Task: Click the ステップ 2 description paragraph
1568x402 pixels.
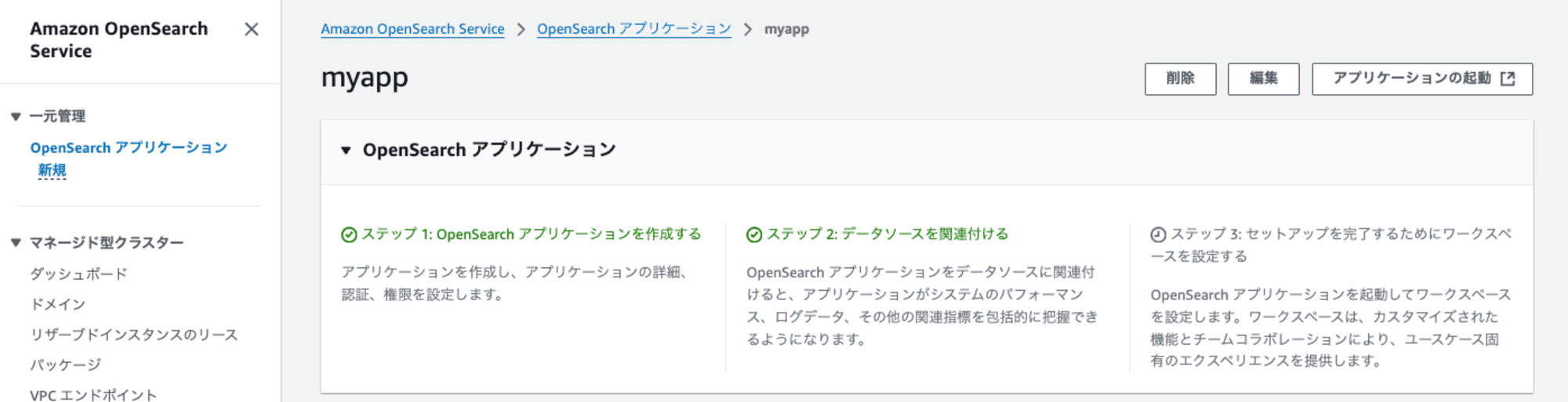Action: click(x=922, y=306)
